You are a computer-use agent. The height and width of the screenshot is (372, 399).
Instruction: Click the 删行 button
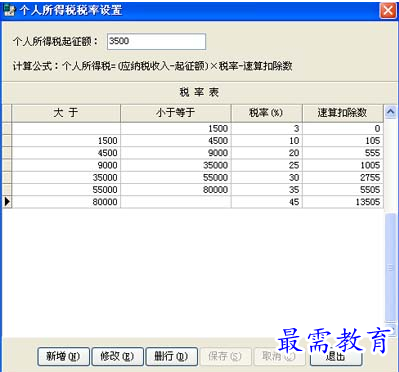point(172,356)
